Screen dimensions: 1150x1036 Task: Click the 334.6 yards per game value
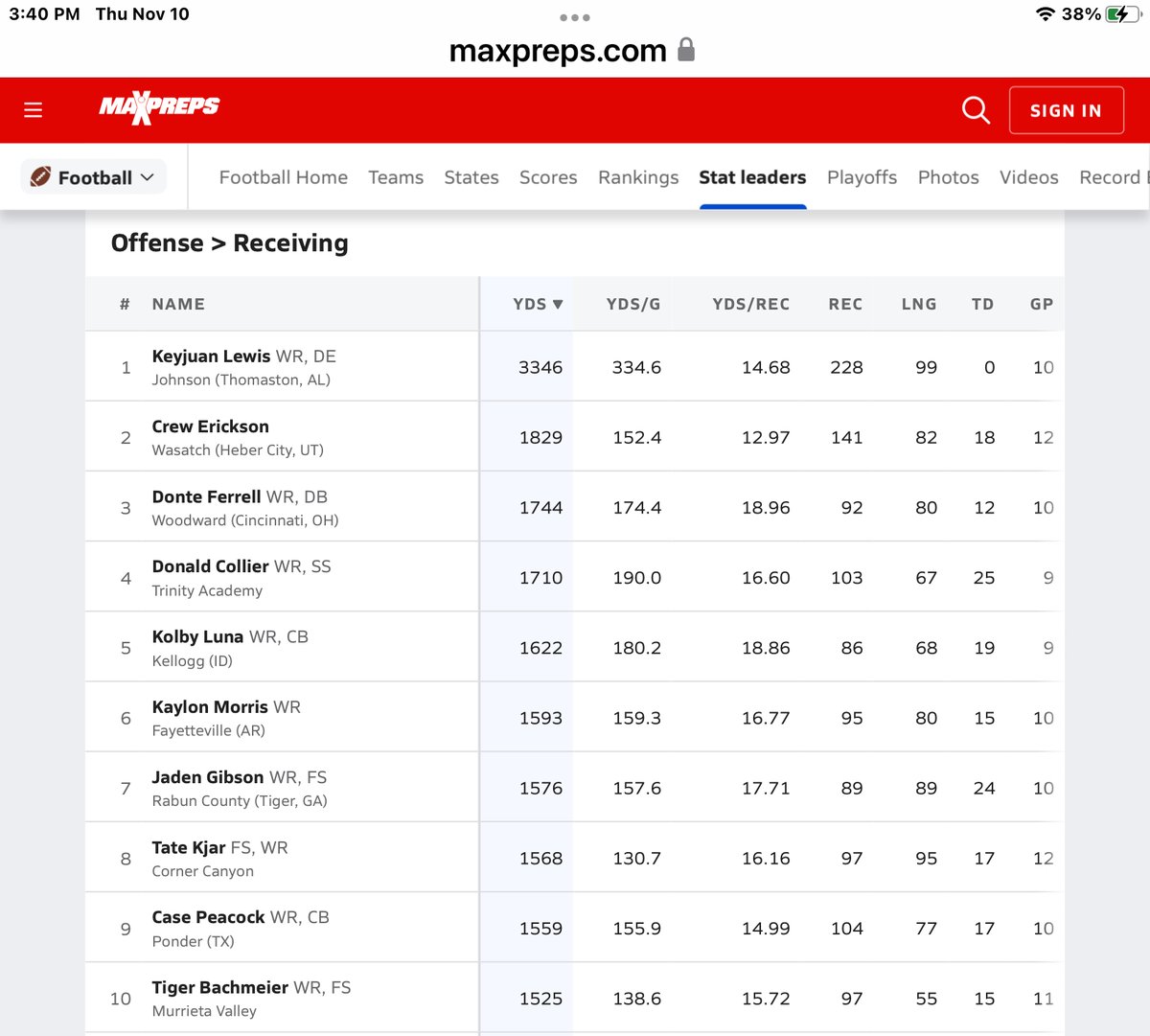pos(636,367)
